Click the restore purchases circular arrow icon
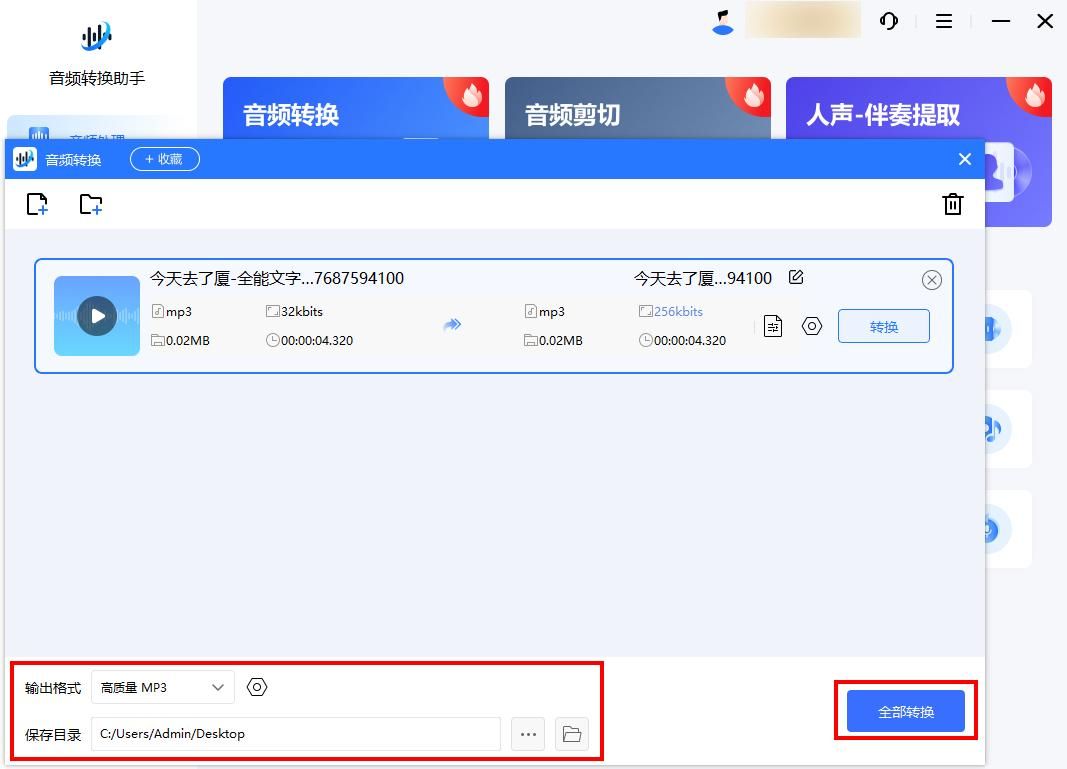 tap(889, 20)
